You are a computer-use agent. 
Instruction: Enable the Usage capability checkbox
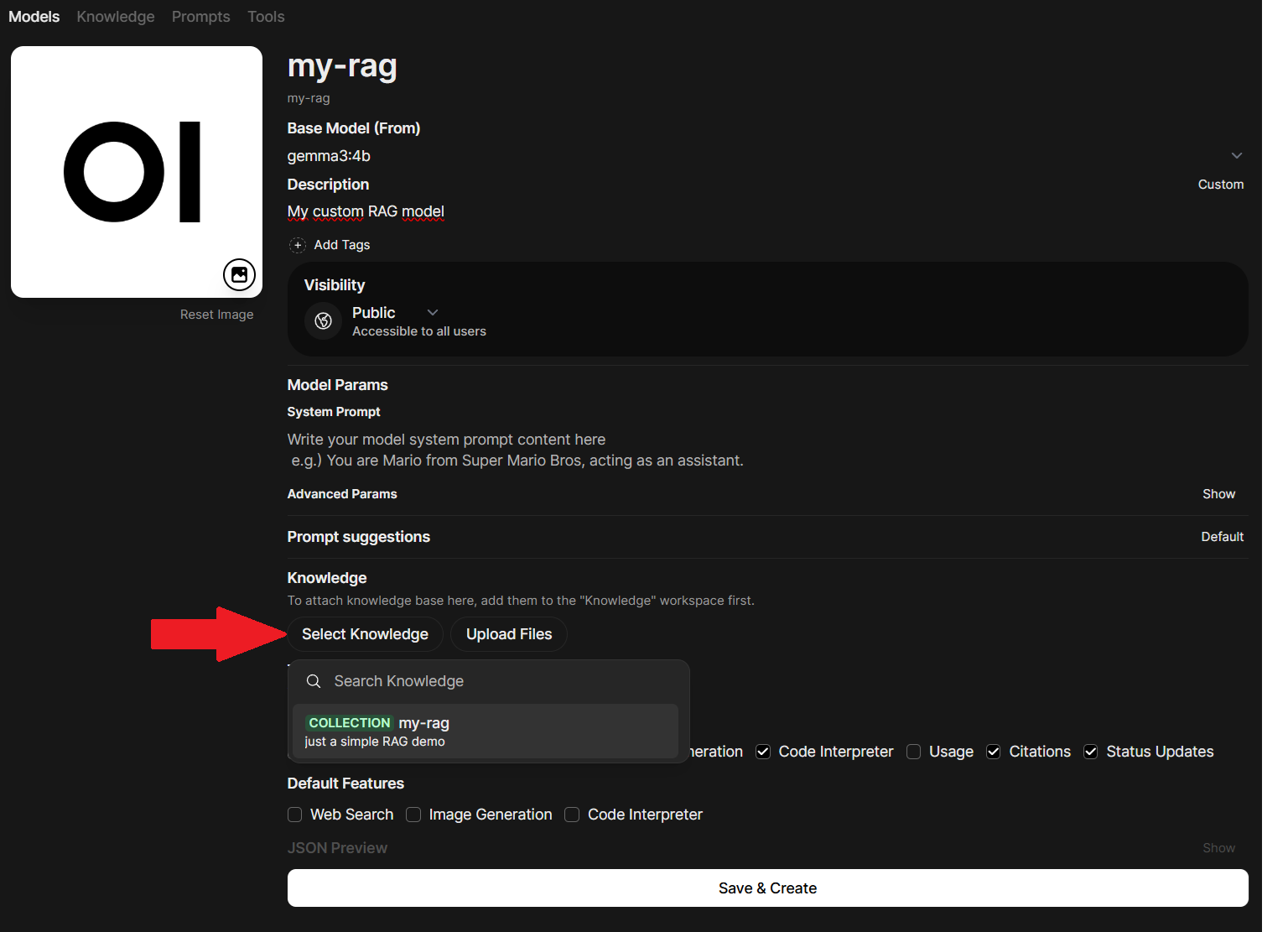[x=914, y=752]
